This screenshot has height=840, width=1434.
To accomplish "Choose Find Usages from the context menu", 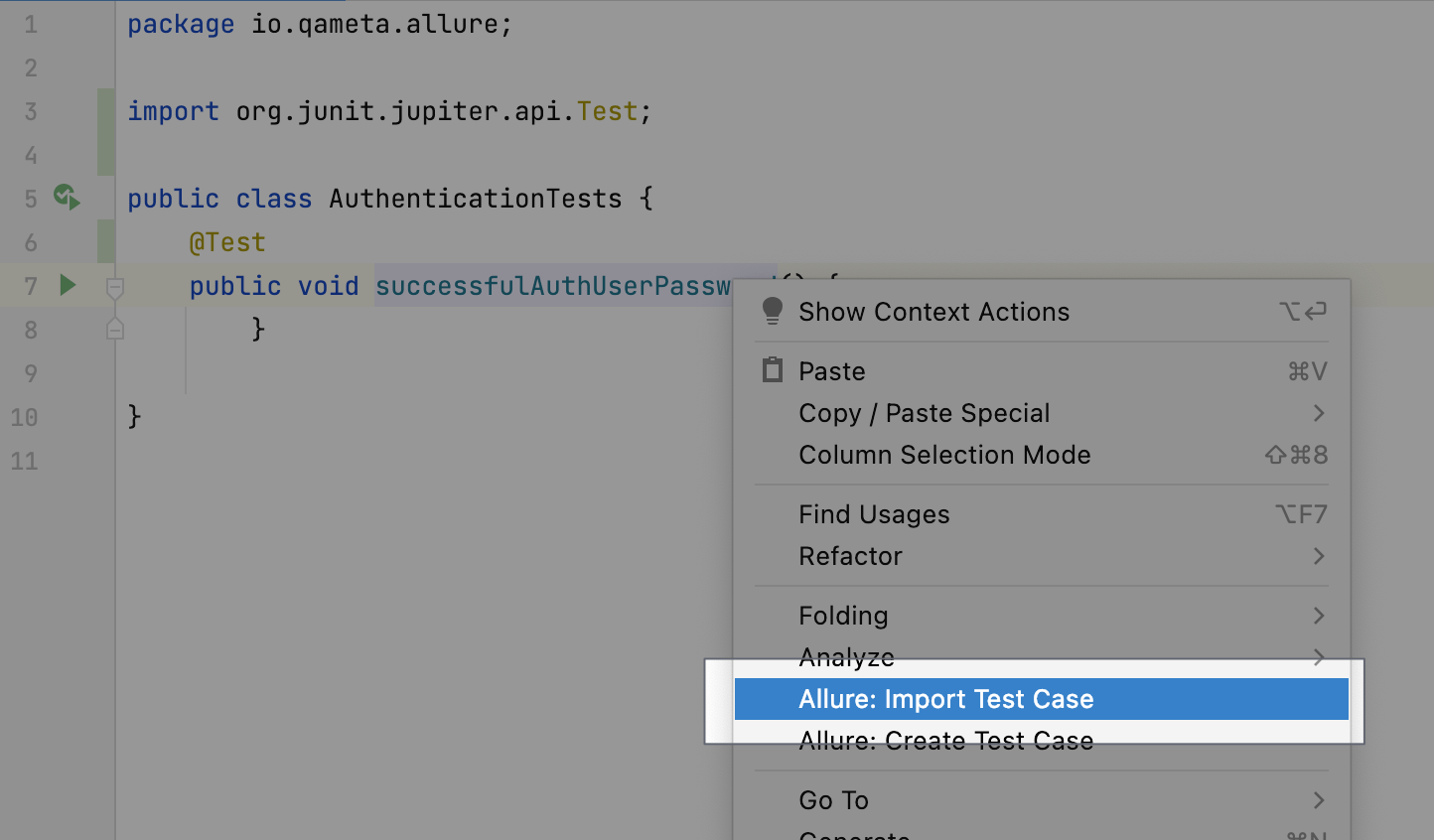I will (x=874, y=514).
